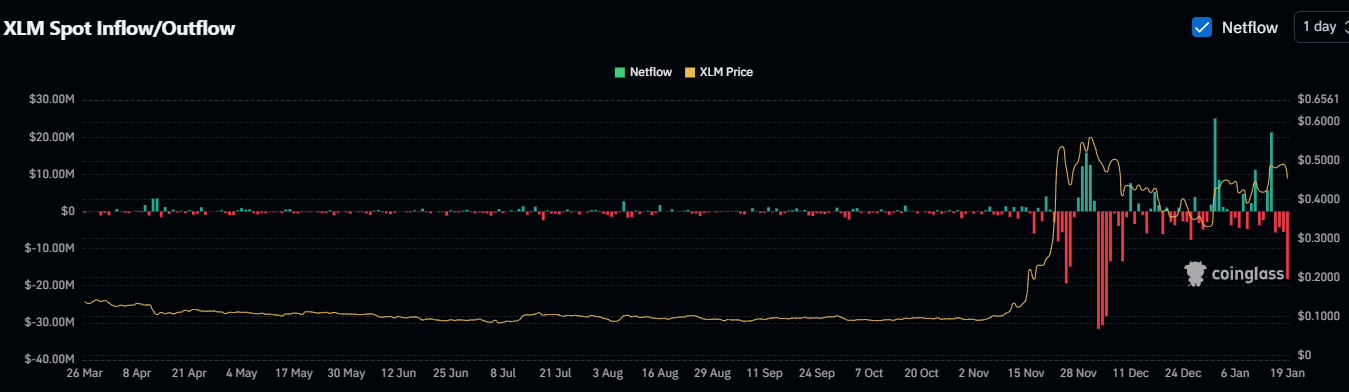Click the 24 Sep date label
1349x392 pixels.
click(x=816, y=373)
